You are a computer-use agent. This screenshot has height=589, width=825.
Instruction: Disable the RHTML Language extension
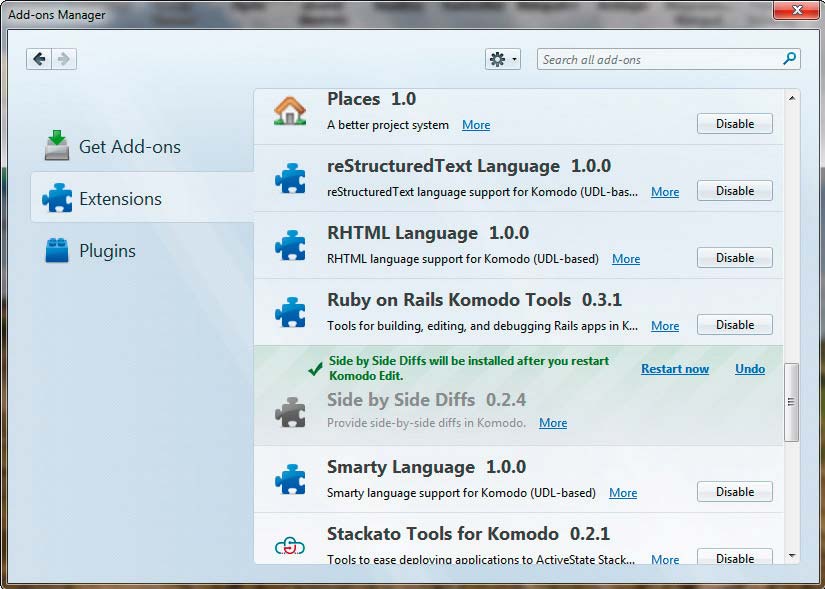click(x=735, y=257)
